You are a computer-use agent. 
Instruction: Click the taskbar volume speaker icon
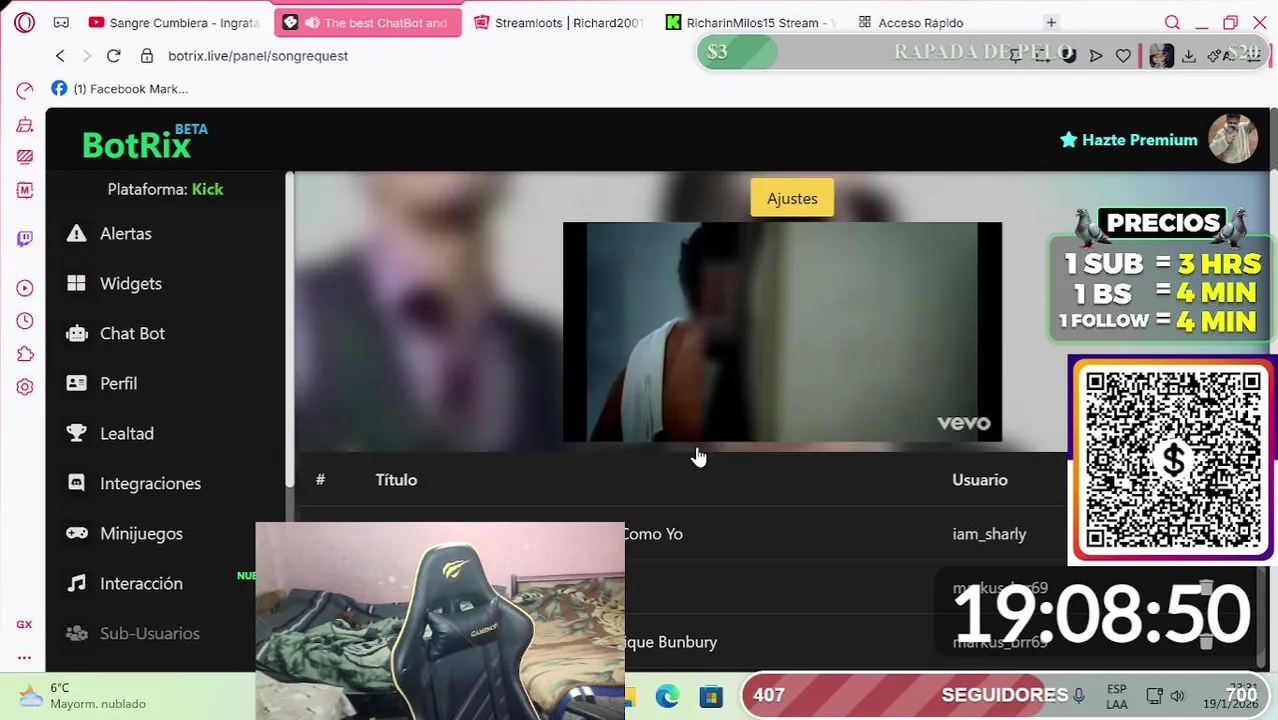1177,696
